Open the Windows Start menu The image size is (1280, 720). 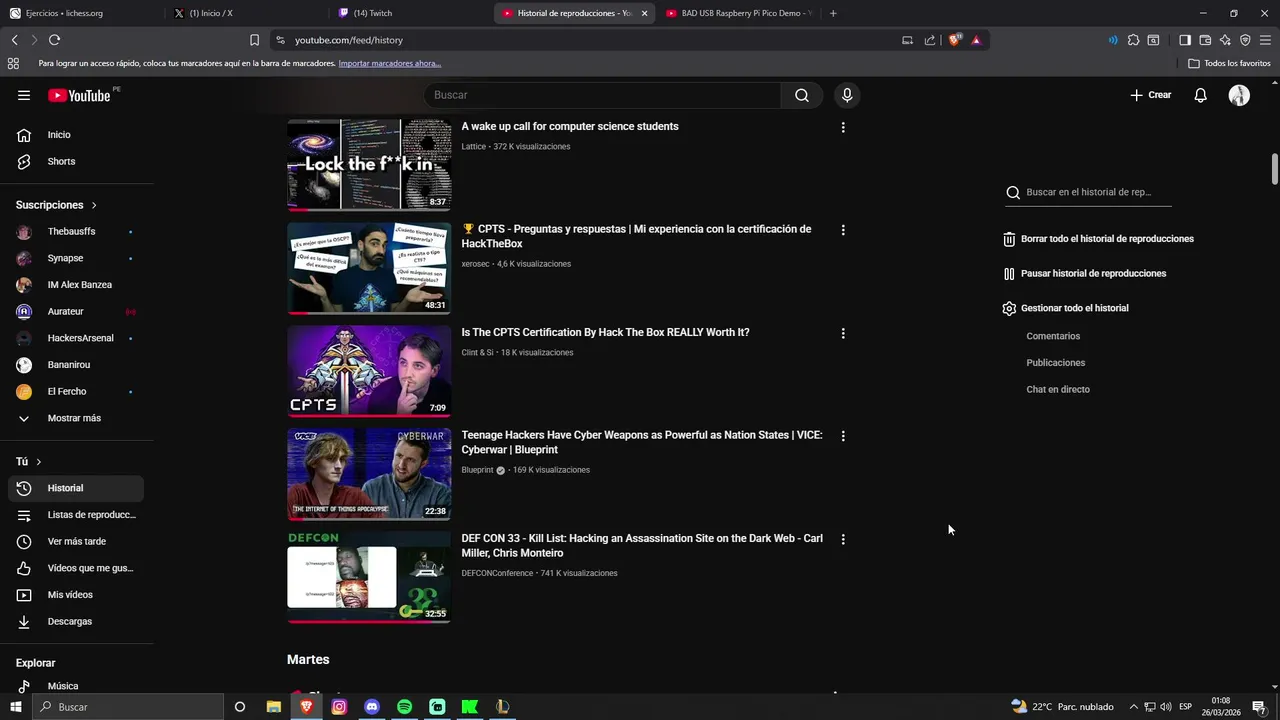(x=15, y=707)
